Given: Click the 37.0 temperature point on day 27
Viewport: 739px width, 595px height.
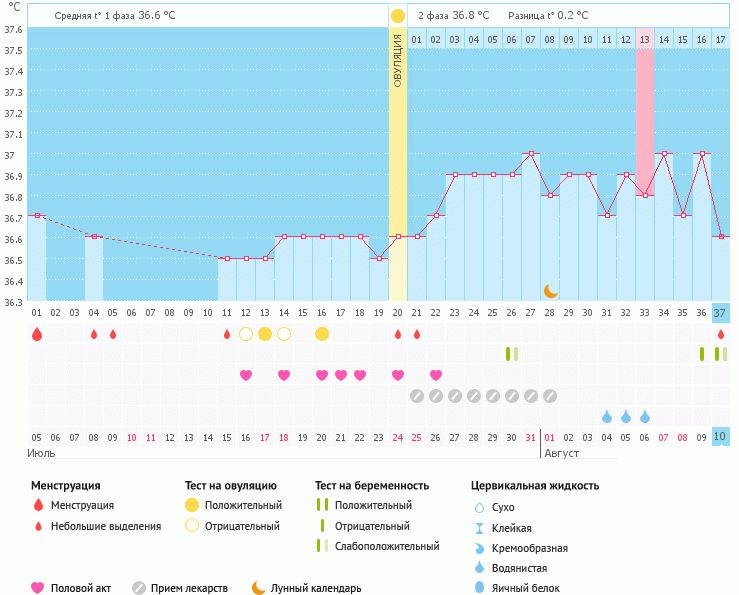Looking at the screenshot, I should 531,154.
